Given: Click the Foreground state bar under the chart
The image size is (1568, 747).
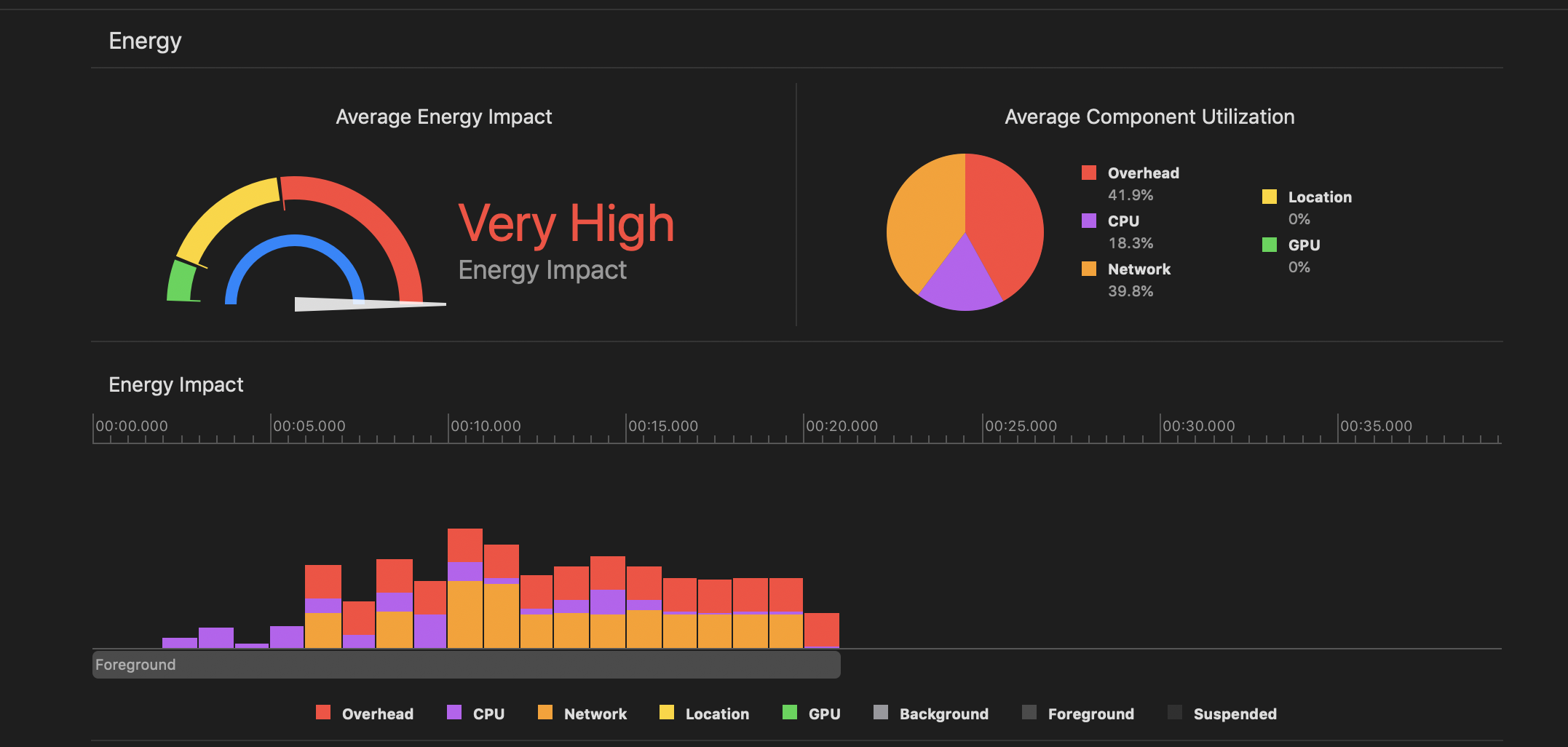Looking at the screenshot, I should coord(466,665).
